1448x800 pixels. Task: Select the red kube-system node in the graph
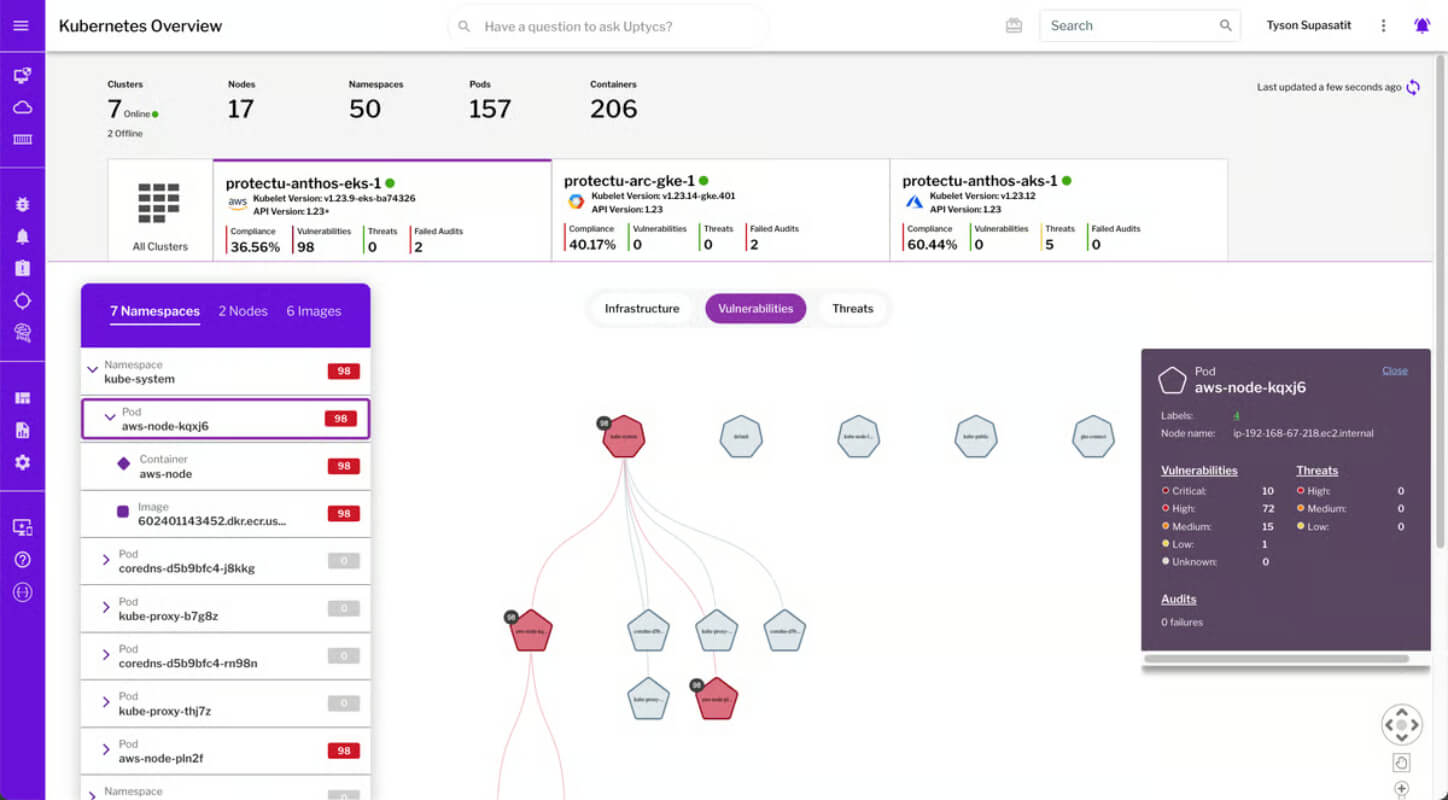(x=624, y=437)
